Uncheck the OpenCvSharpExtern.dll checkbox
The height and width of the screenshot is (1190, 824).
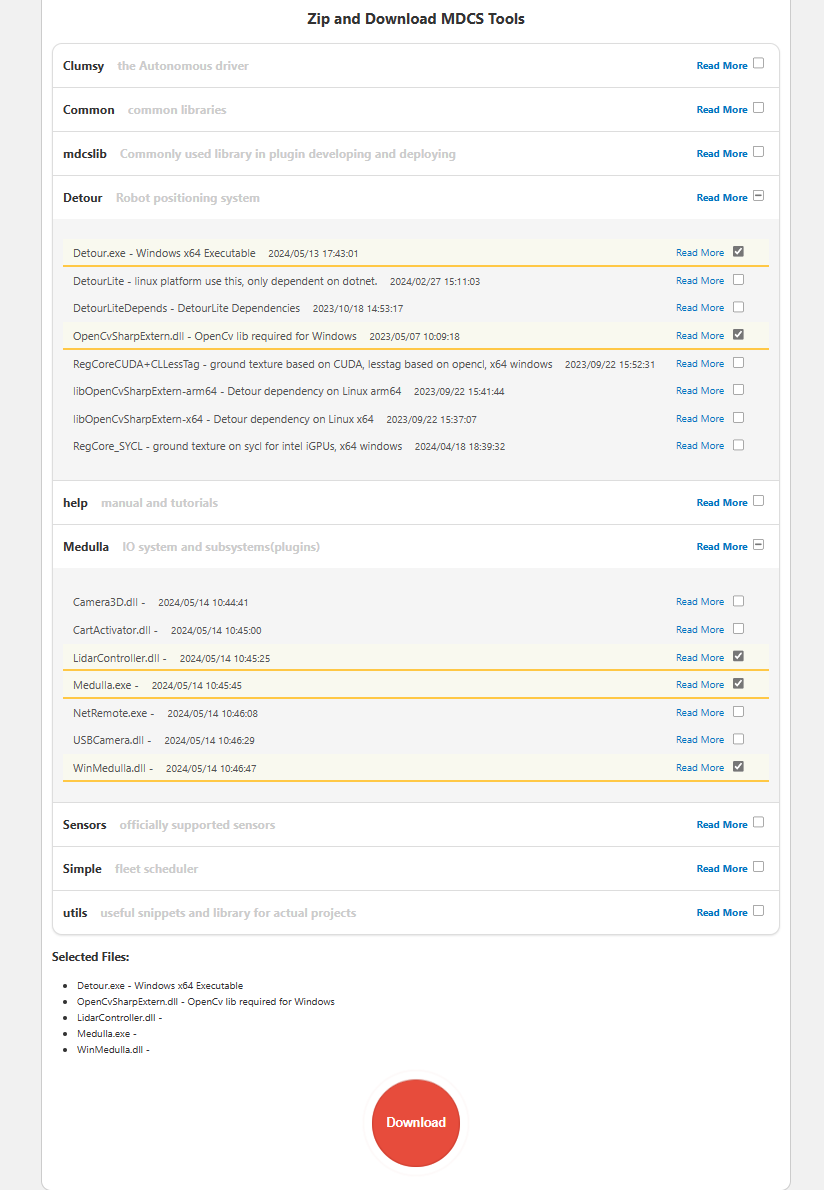click(x=738, y=335)
